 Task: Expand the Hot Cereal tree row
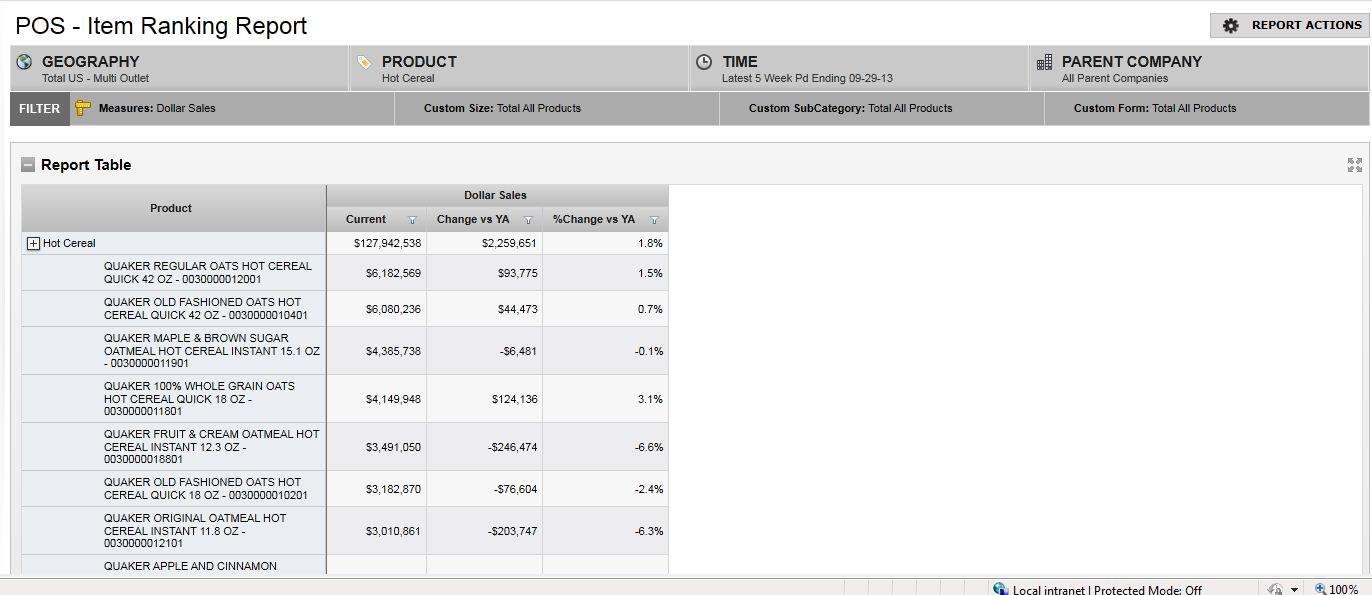[33, 243]
